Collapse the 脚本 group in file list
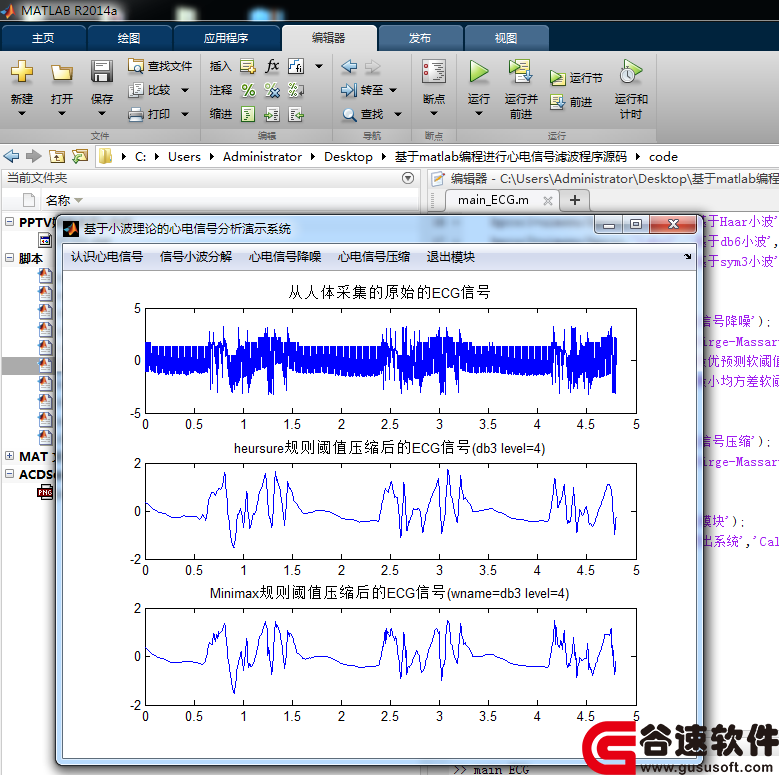The width and height of the screenshot is (779, 775). point(9,257)
